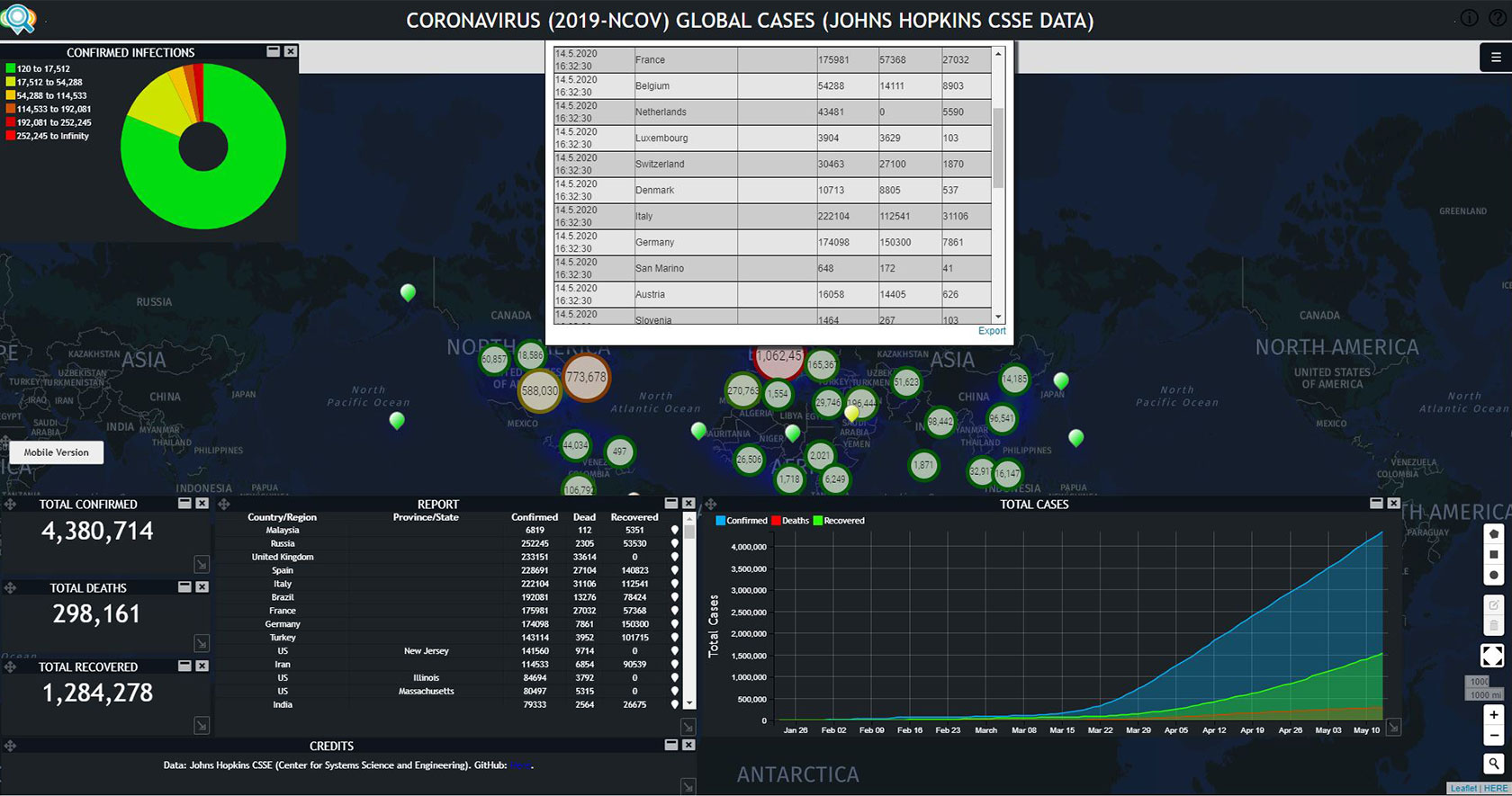Screen dimensions: 1512x796
Task: Open the hamburger menu
Action: [x=1496, y=58]
